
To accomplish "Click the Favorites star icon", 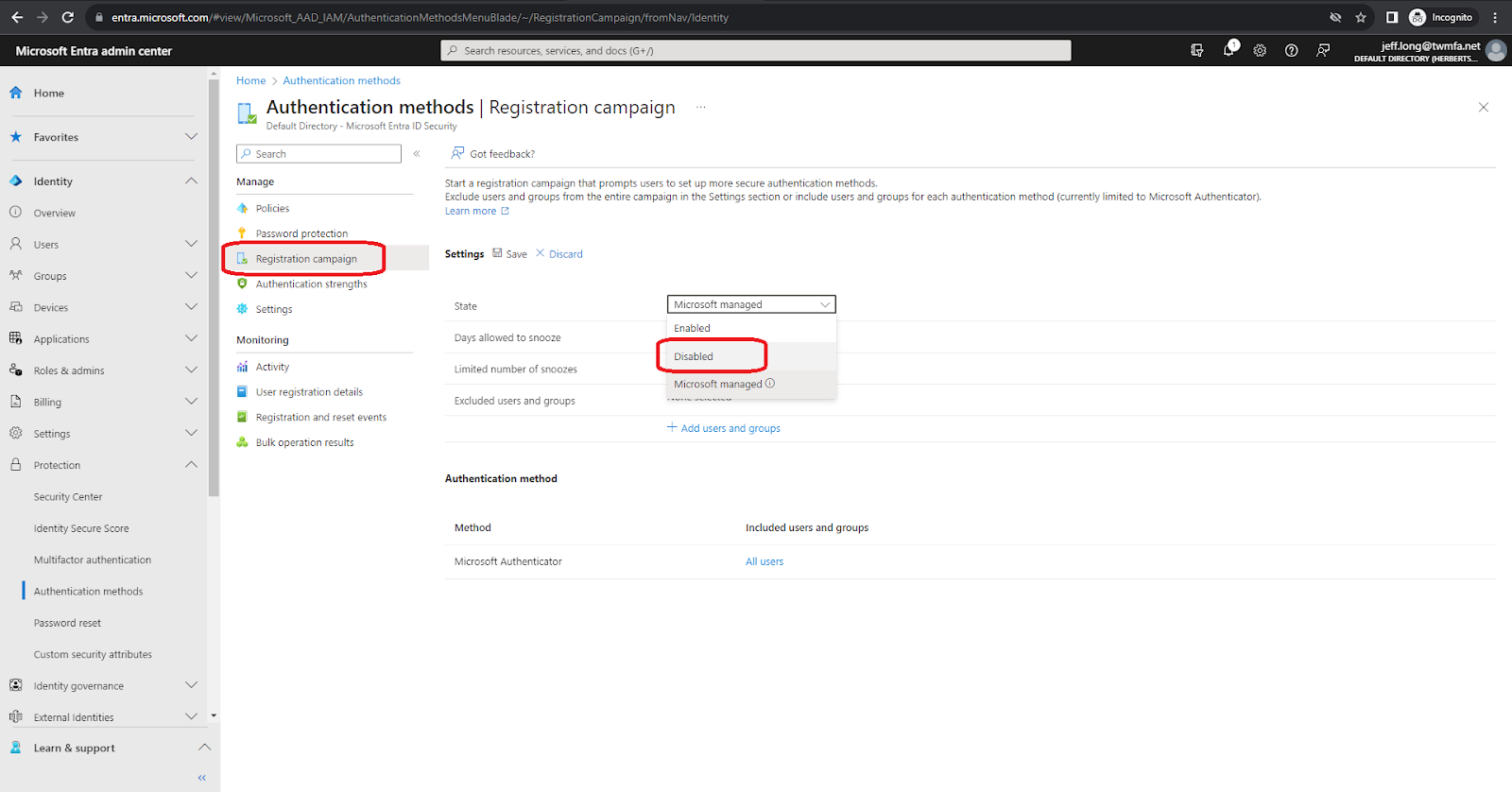I will [x=16, y=137].
